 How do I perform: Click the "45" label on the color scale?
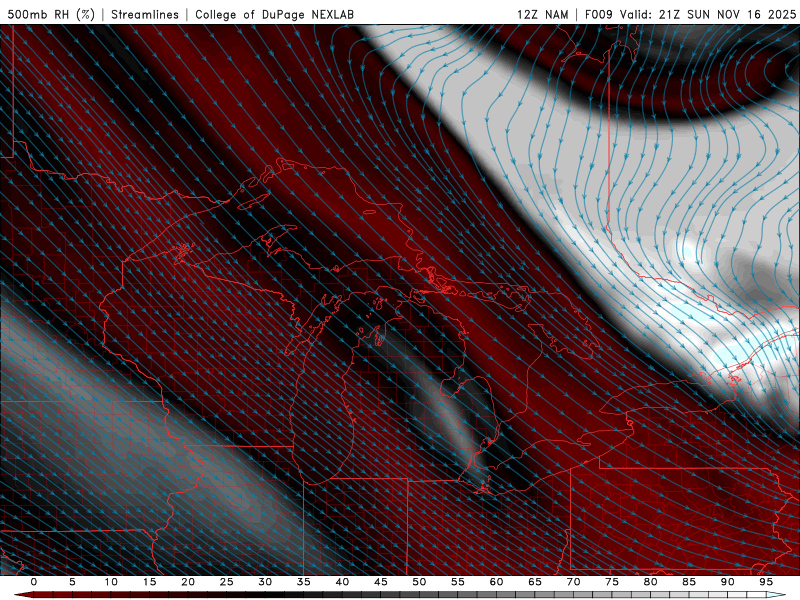tap(381, 582)
